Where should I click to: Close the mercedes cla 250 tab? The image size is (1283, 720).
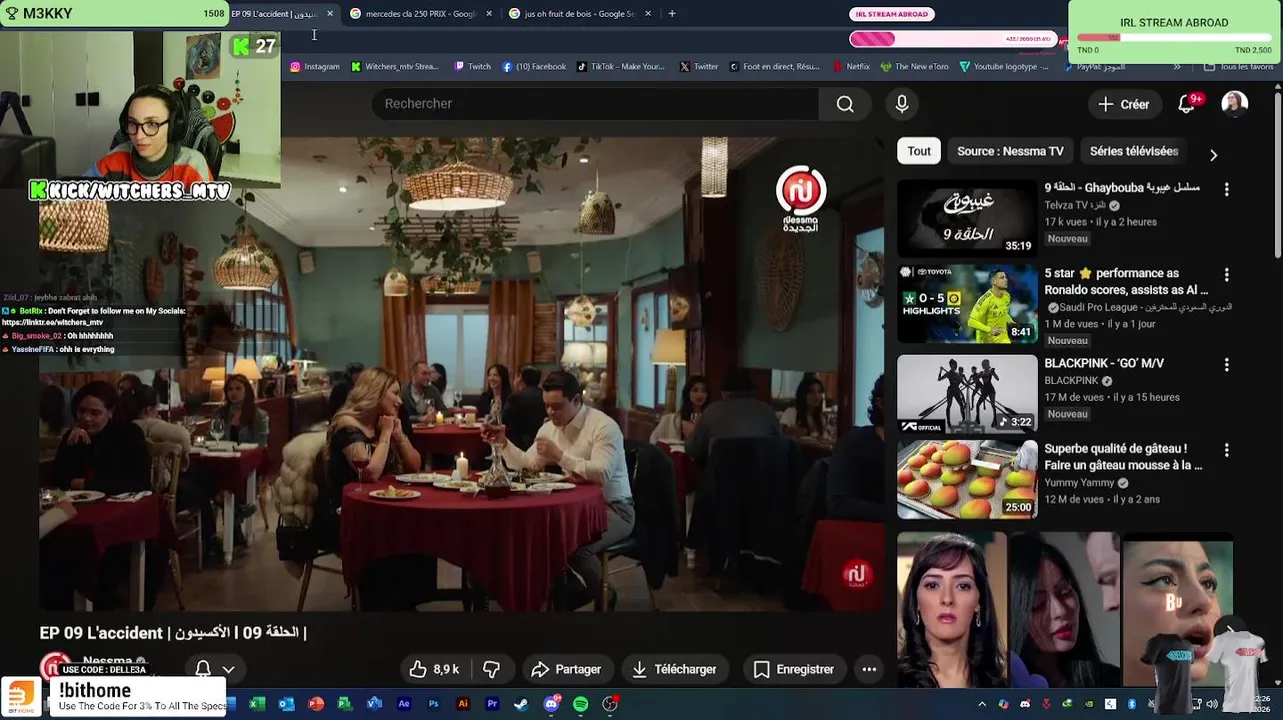(x=489, y=14)
